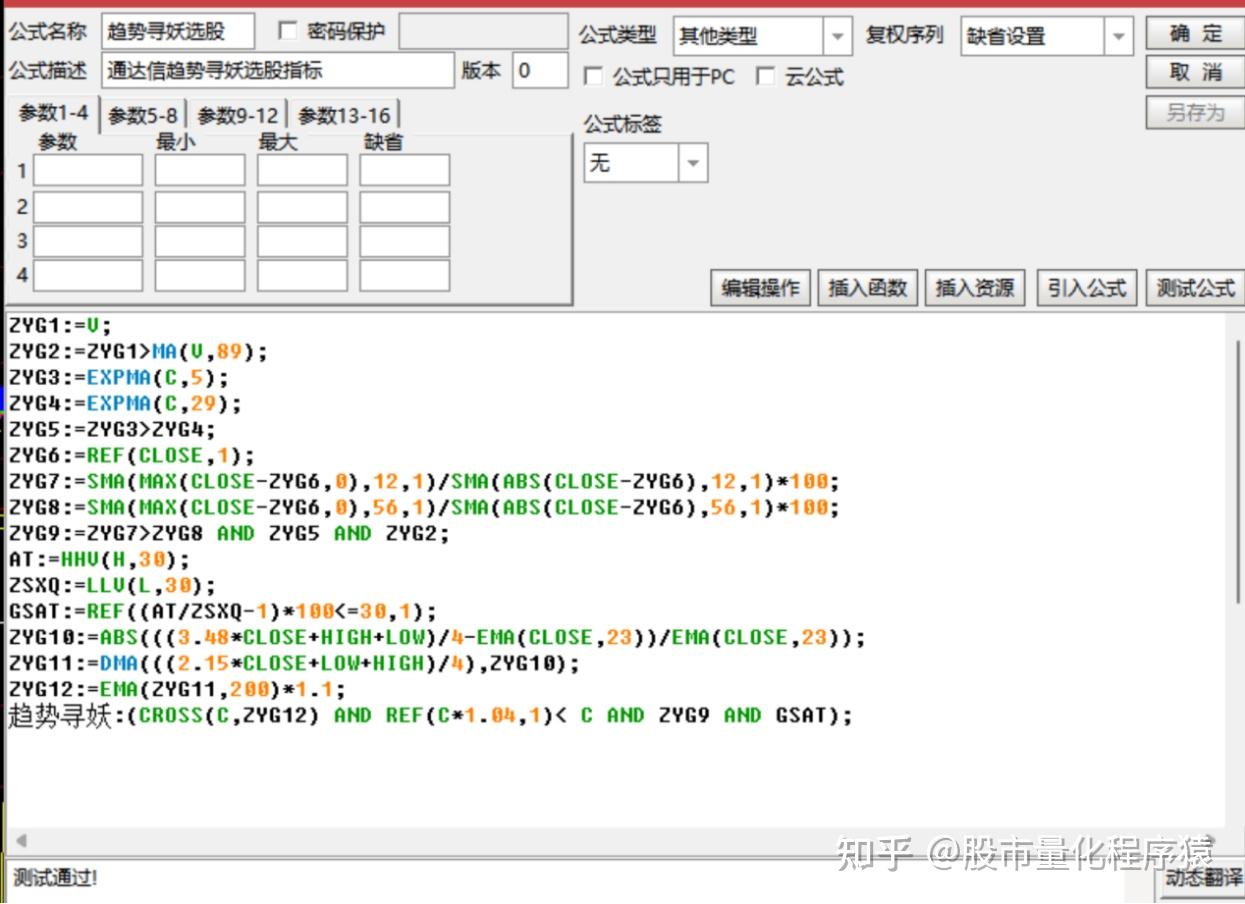The height and width of the screenshot is (904, 1245).
Task: Click parameter 4 name field
Action: (x=88, y=275)
